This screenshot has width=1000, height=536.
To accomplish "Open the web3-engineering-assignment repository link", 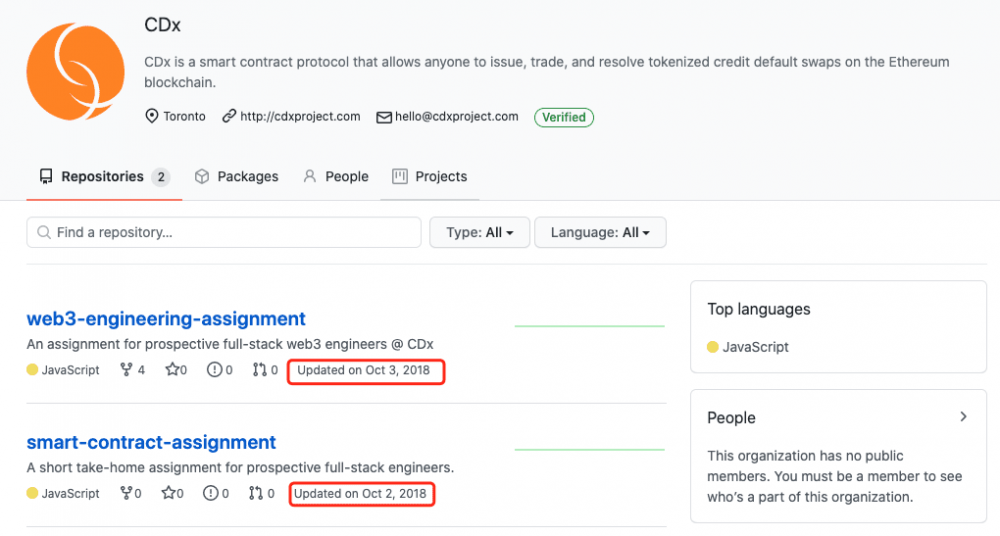I will pos(166,319).
